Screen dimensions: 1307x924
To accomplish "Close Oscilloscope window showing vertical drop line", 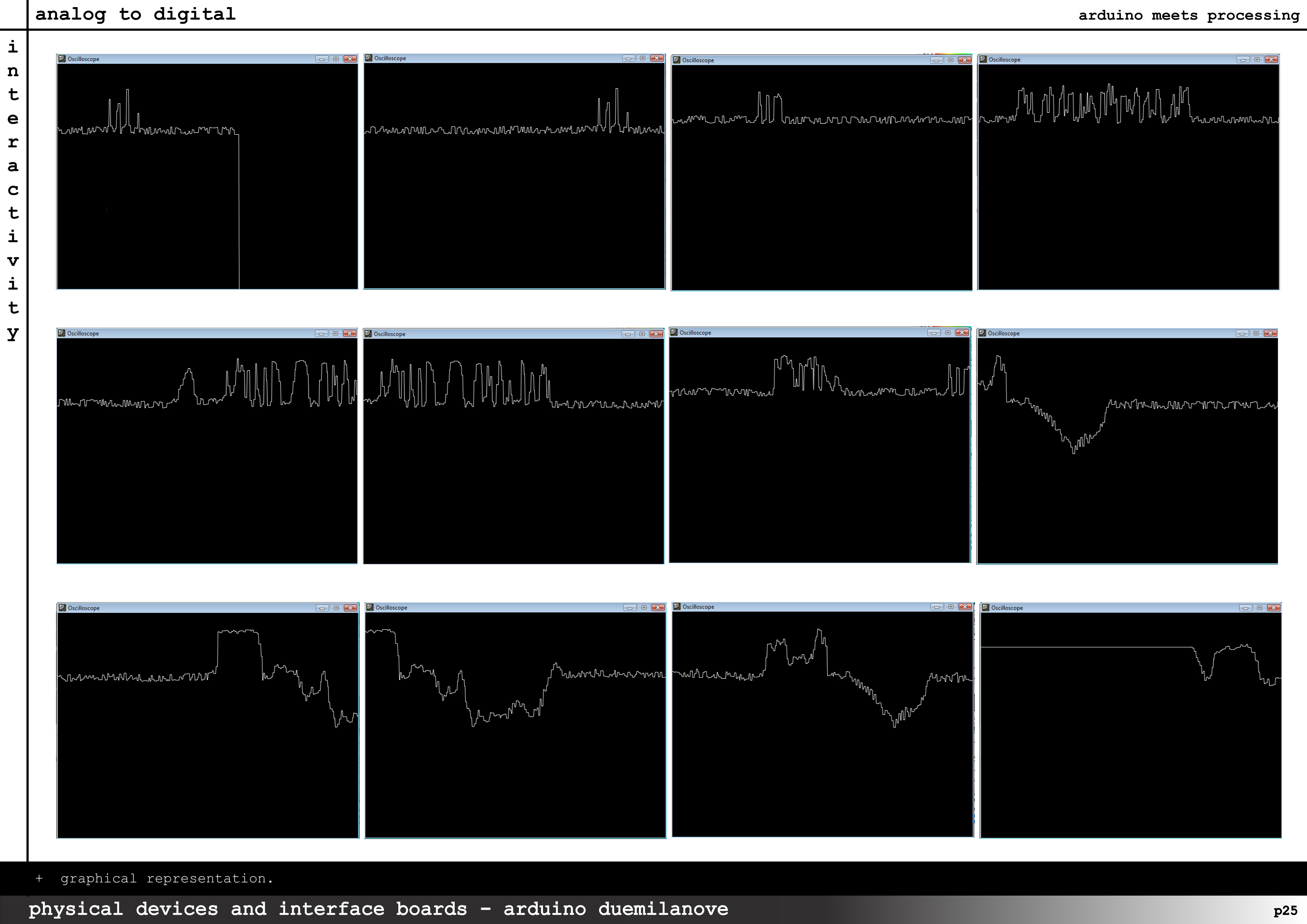I will click(350, 58).
